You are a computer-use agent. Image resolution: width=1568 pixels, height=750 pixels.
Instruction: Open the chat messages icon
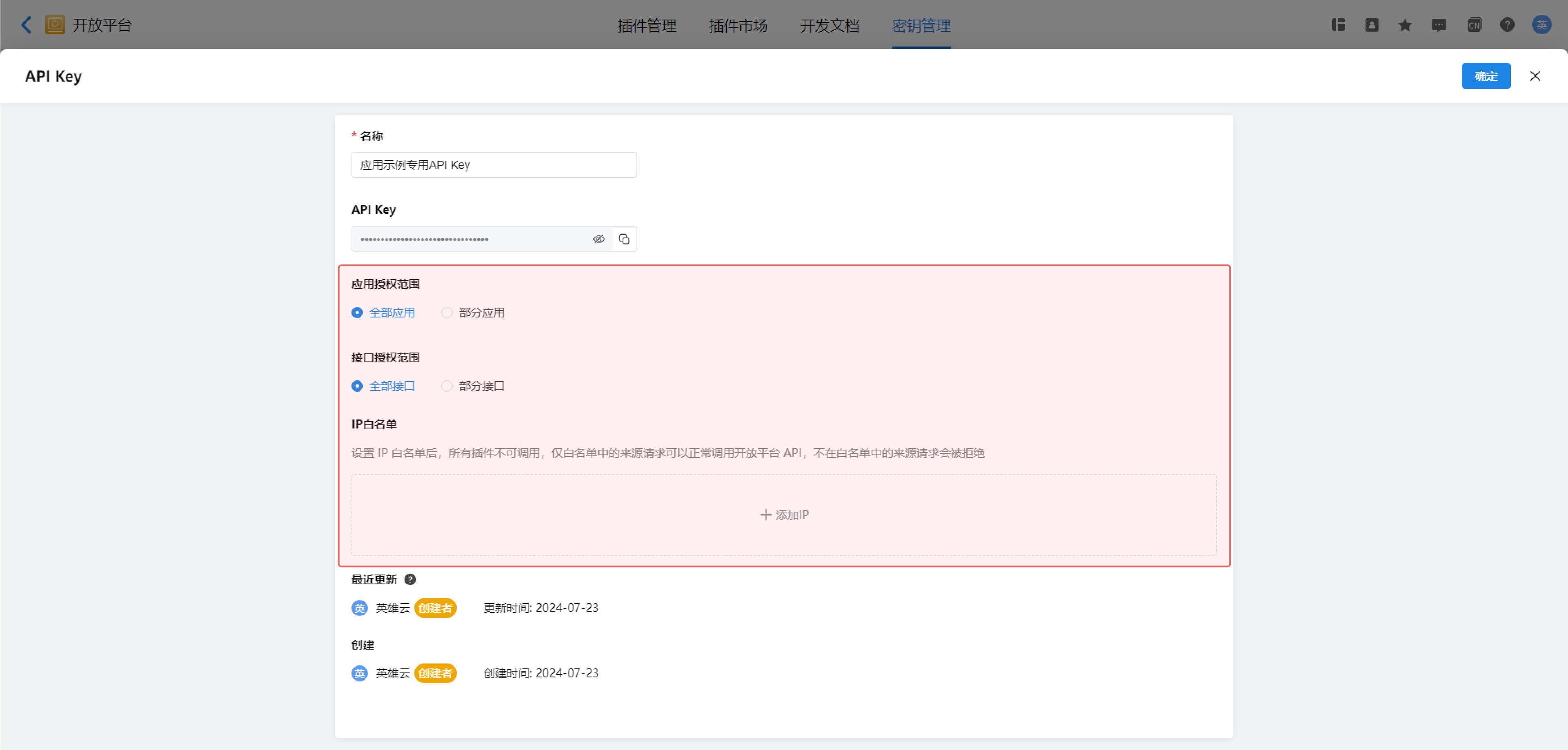[1439, 25]
